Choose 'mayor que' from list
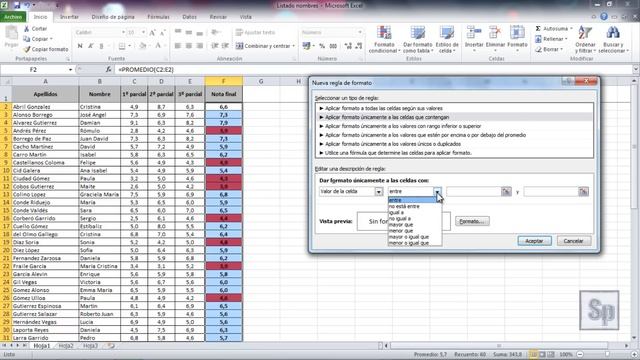This screenshot has height=360, width=640. pyautogui.click(x=414, y=224)
